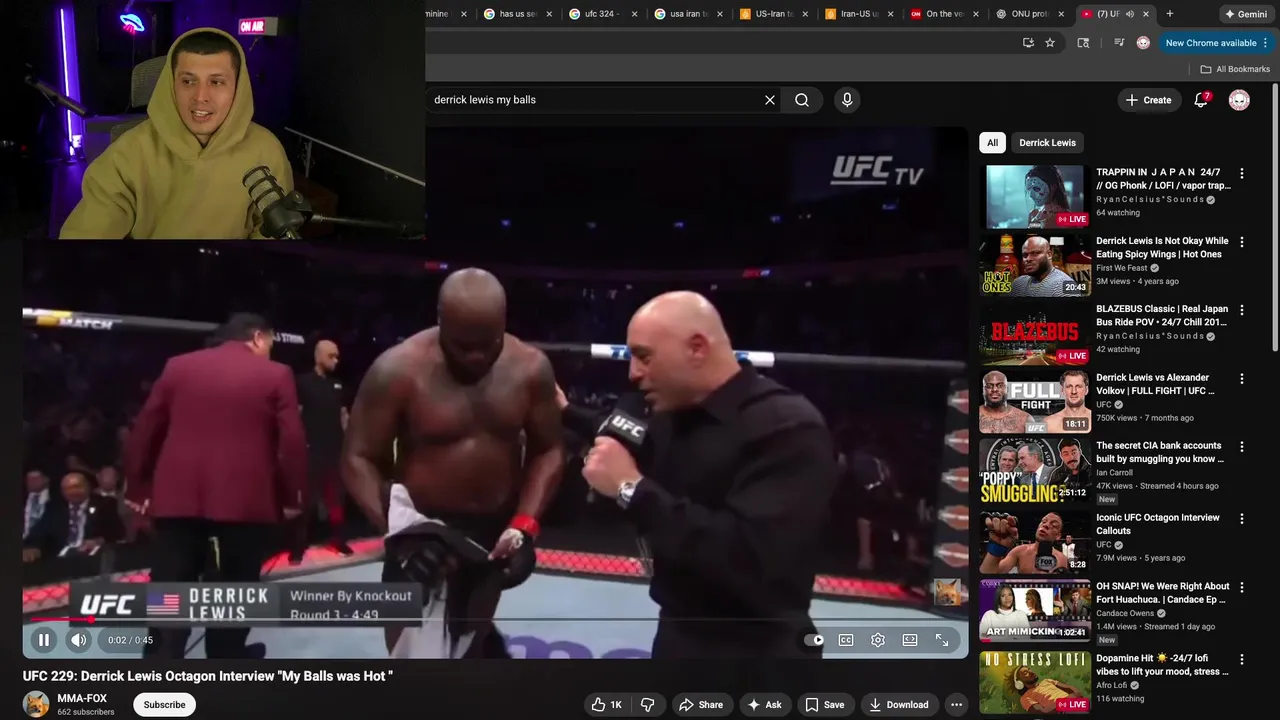The height and width of the screenshot is (720, 1280).
Task: Open the Chrome profile avatar
Action: tap(1143, 43)
